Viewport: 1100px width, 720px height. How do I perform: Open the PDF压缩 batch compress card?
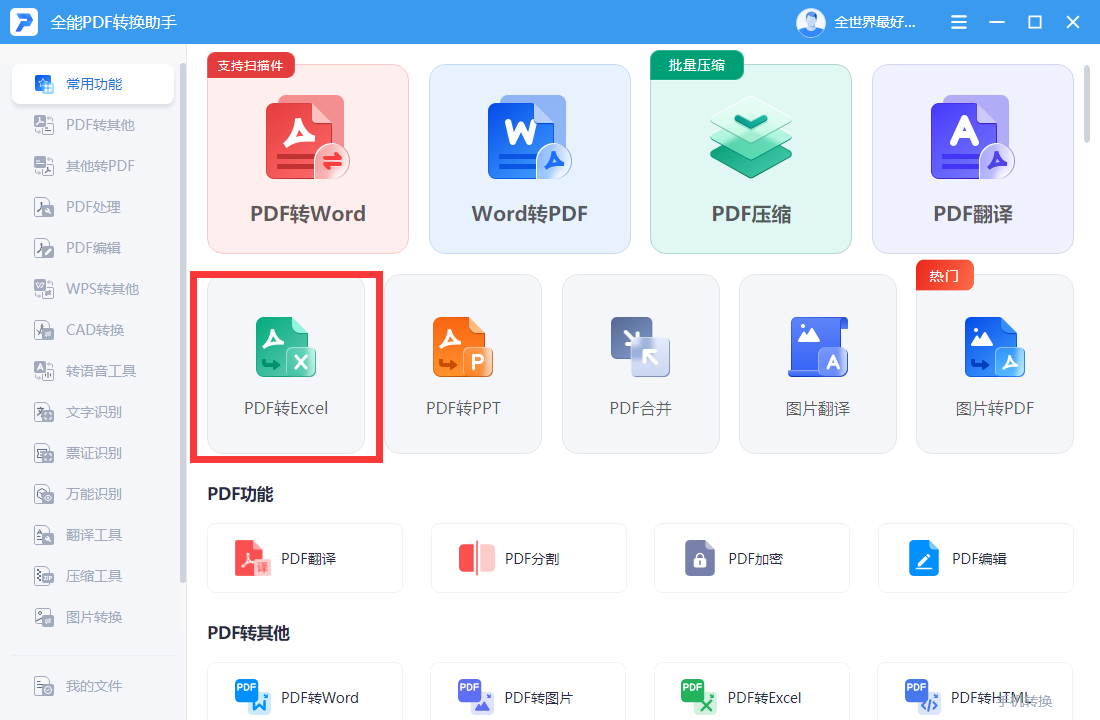point(751,159)
